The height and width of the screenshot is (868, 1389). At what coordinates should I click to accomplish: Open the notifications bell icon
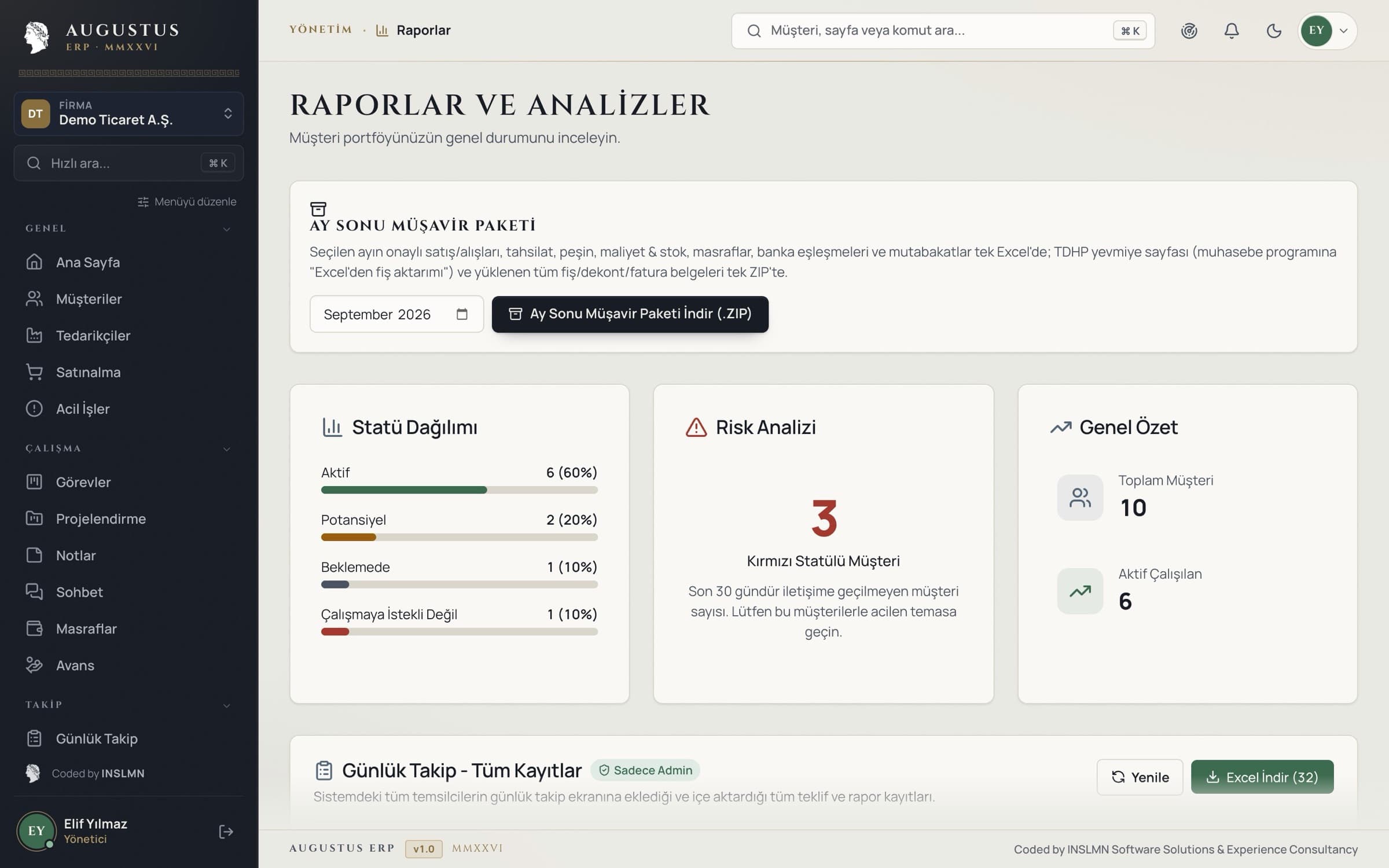pyautogui.click(x=1231, y=31)
